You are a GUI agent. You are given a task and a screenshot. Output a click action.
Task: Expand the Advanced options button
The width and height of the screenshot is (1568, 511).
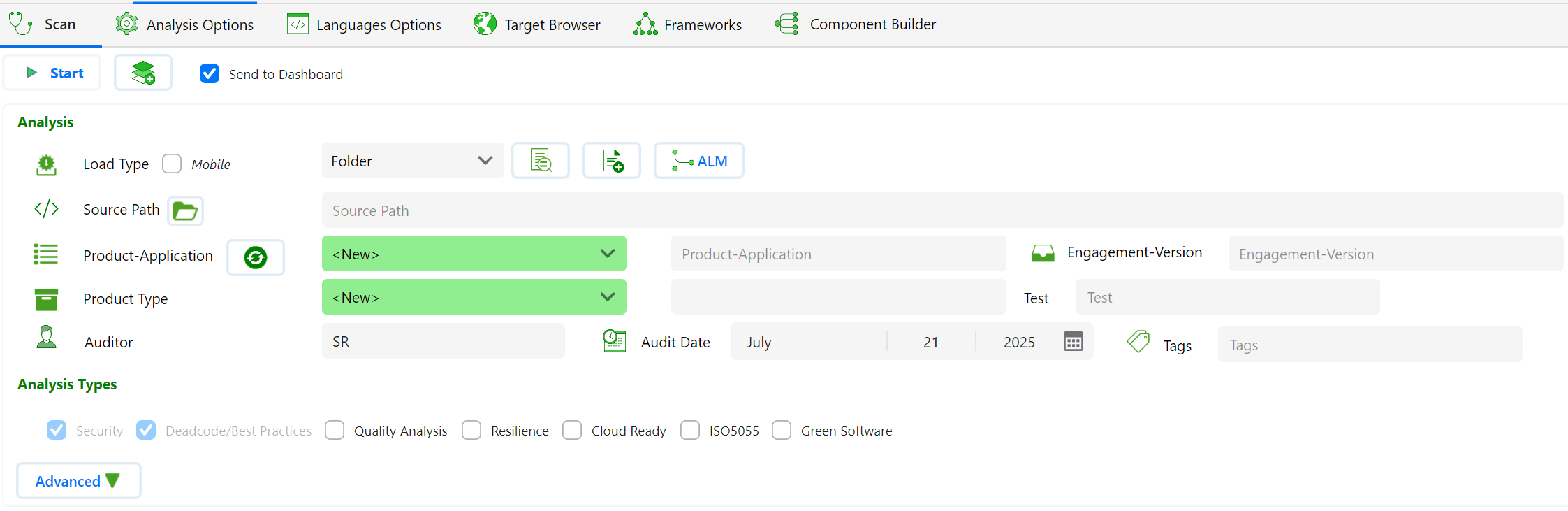78,481
